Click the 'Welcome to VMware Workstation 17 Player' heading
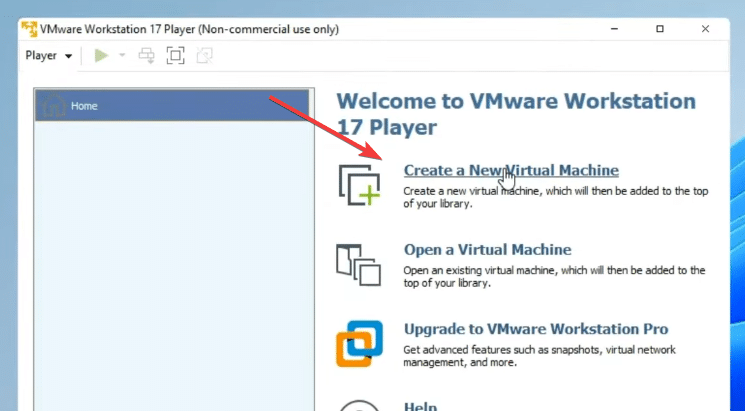Image resolution: width=745 pixels, height=411 pixels. pyautogui.click(x=516, y=114)
